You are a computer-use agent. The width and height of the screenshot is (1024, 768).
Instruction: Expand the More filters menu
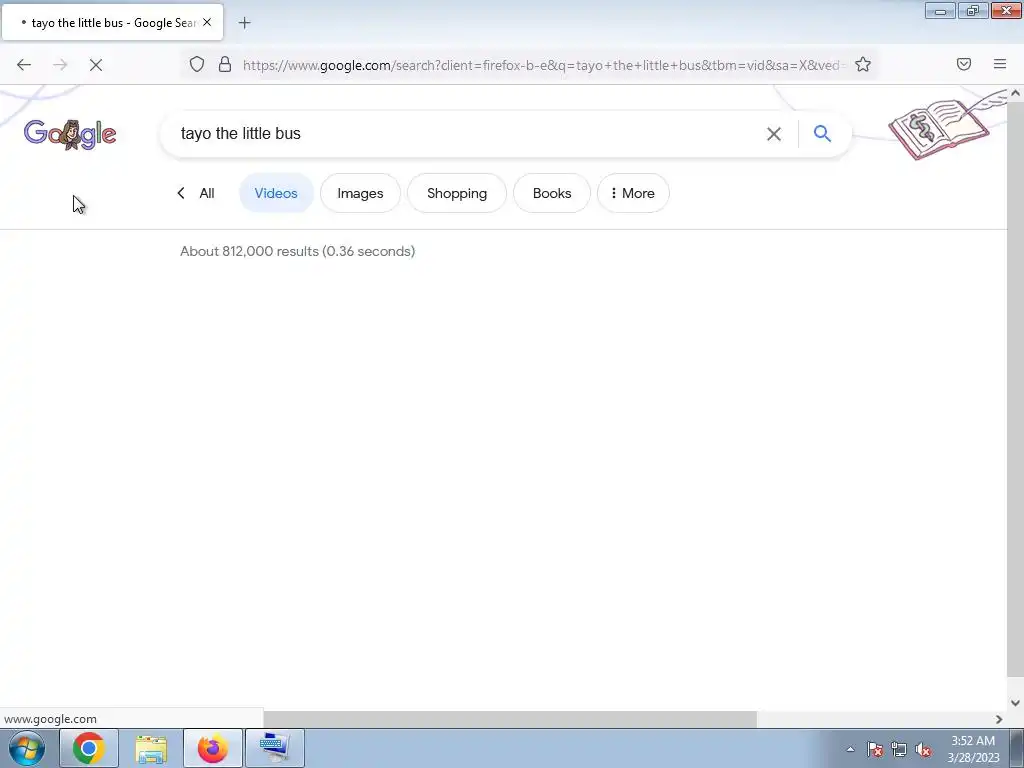click(633, 193)
